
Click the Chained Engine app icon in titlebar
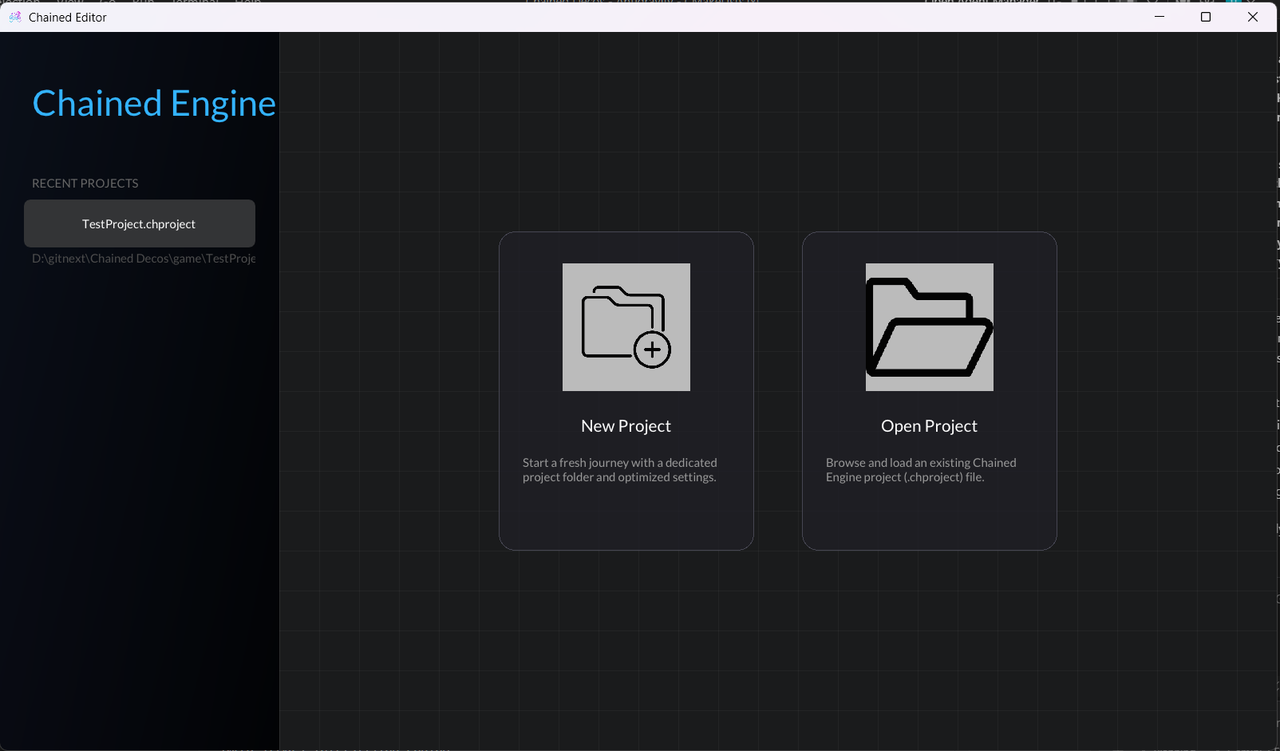15,16
